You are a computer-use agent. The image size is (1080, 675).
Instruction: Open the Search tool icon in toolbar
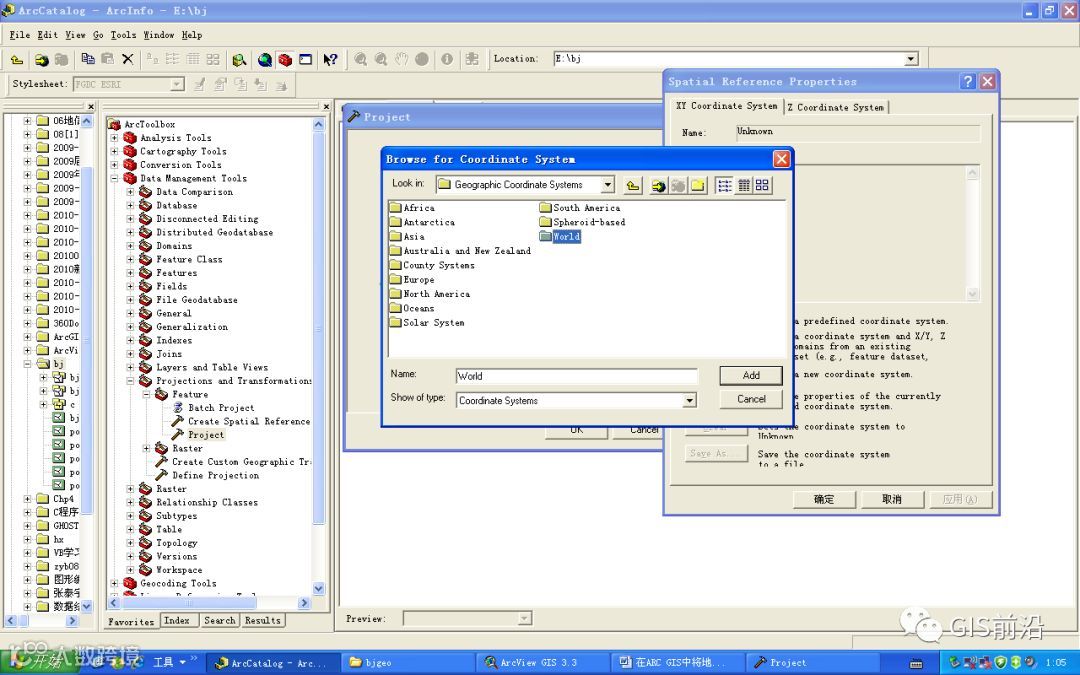[239, 60]
